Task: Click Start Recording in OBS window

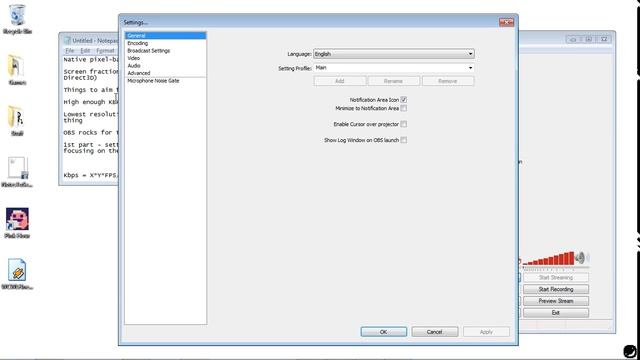Action: click(x=556, y=289)
